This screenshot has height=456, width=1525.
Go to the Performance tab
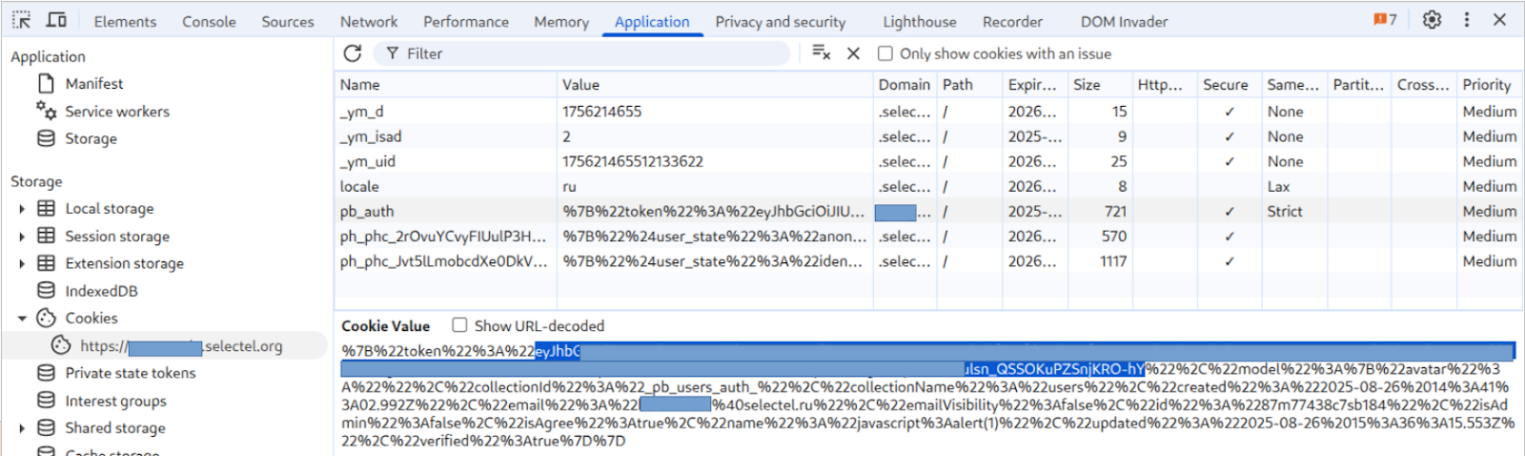coord(466,21)
